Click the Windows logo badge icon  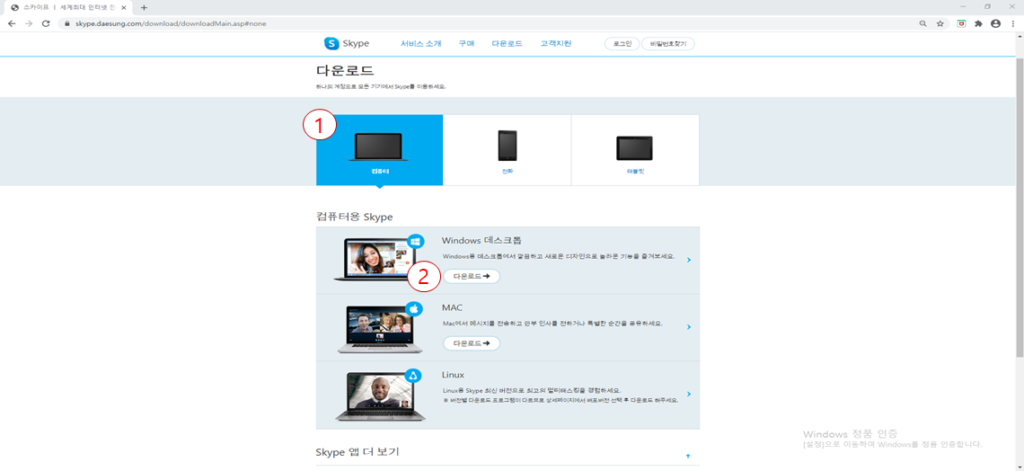coord(415,241)
